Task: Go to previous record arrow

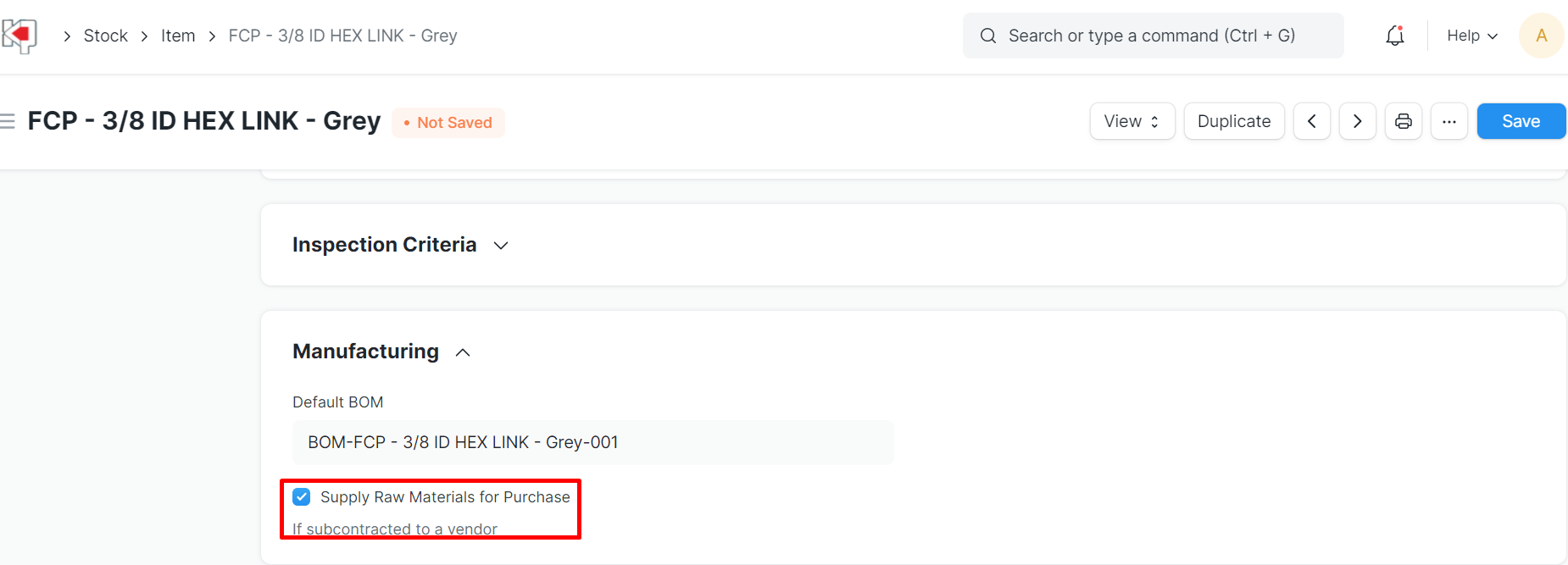Action: (1311, 121)
